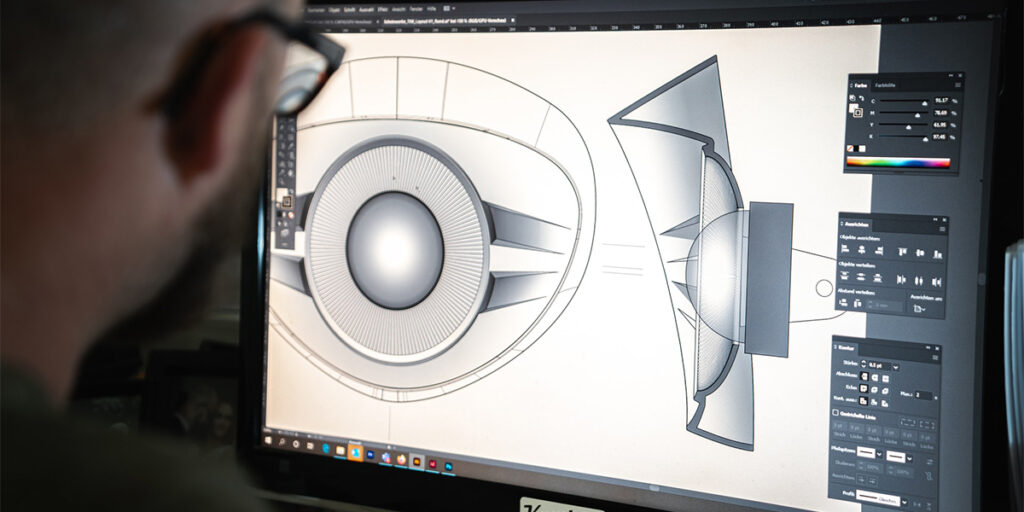Open File Explorer folder in taskbar
This screenshot has width=1024, height=512.
pyautogui.click(x=340, y=451)
